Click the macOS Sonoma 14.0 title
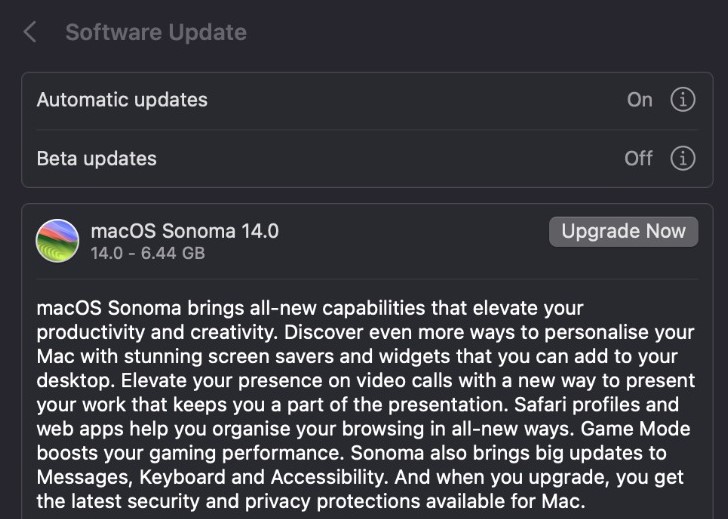 (x=184, y=231)
